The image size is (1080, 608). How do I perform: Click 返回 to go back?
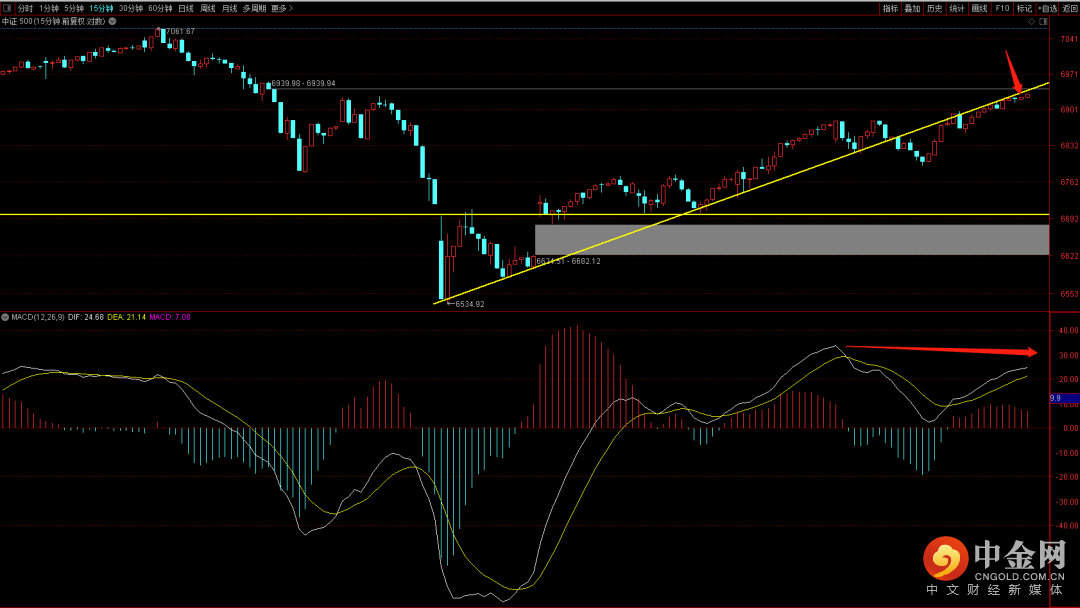click(x=1070, y=8)
